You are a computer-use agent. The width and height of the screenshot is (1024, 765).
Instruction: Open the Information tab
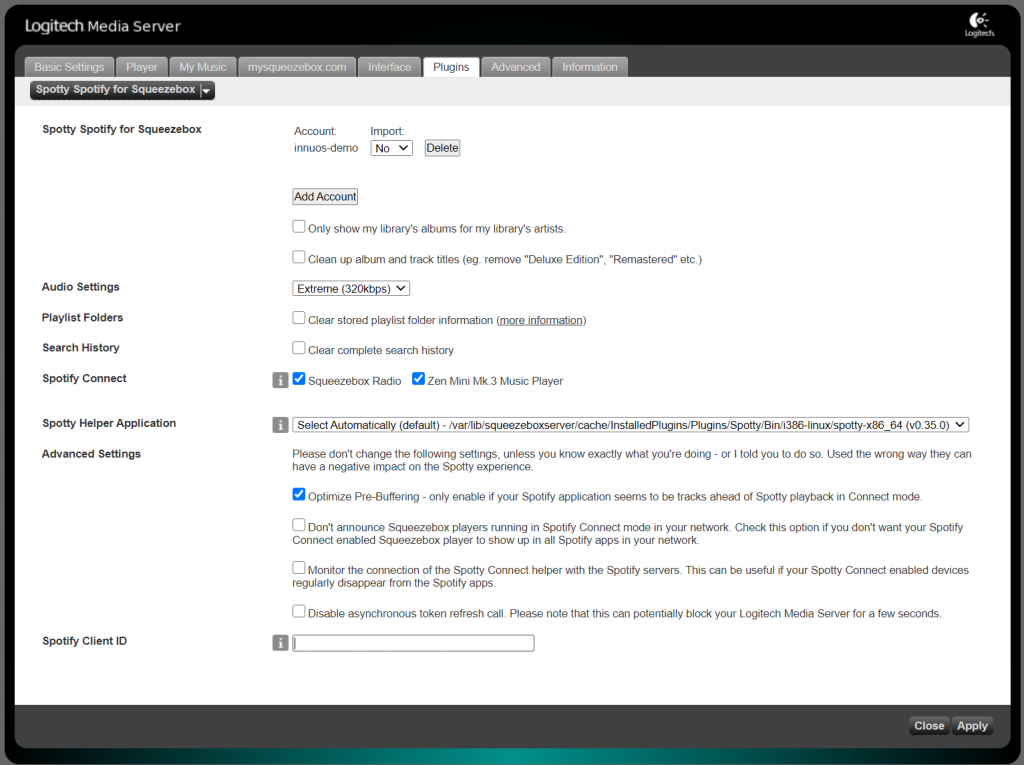590,67
